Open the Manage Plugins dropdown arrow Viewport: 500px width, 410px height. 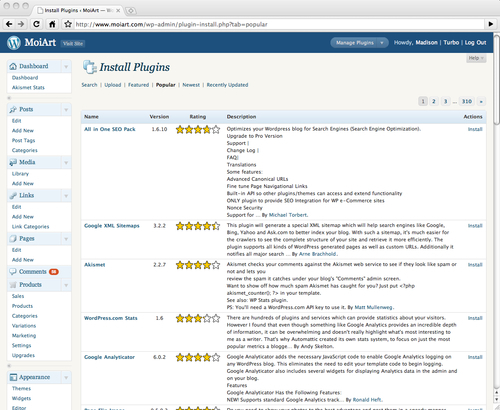[x=382, y=43]
